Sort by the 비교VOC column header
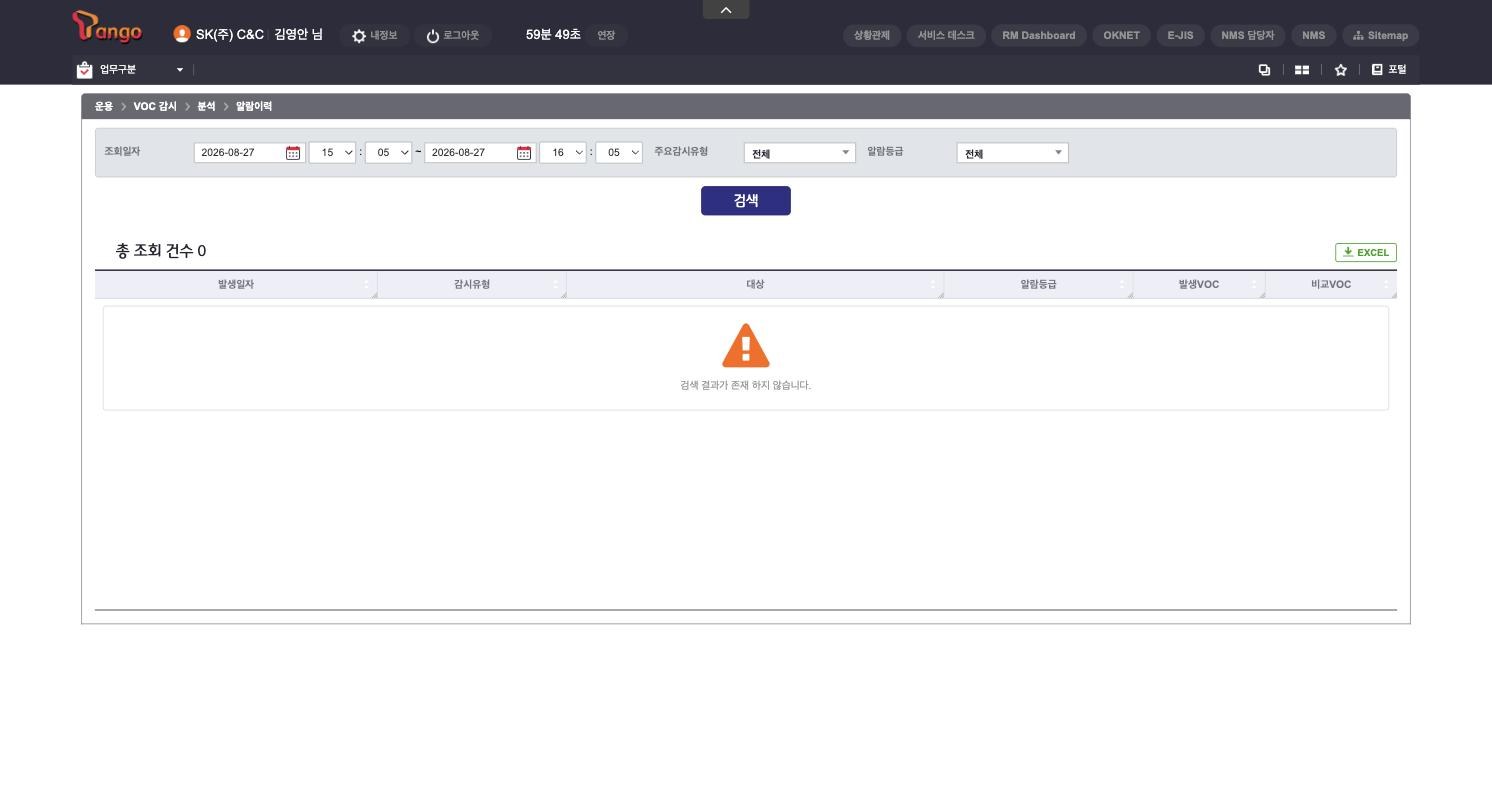This screenshot has height=812, width=1492. pyautogui.click(x=1331, y=285)
